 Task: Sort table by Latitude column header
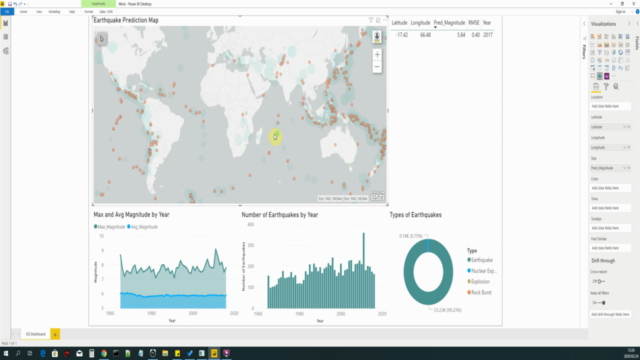tap(399, 23)
